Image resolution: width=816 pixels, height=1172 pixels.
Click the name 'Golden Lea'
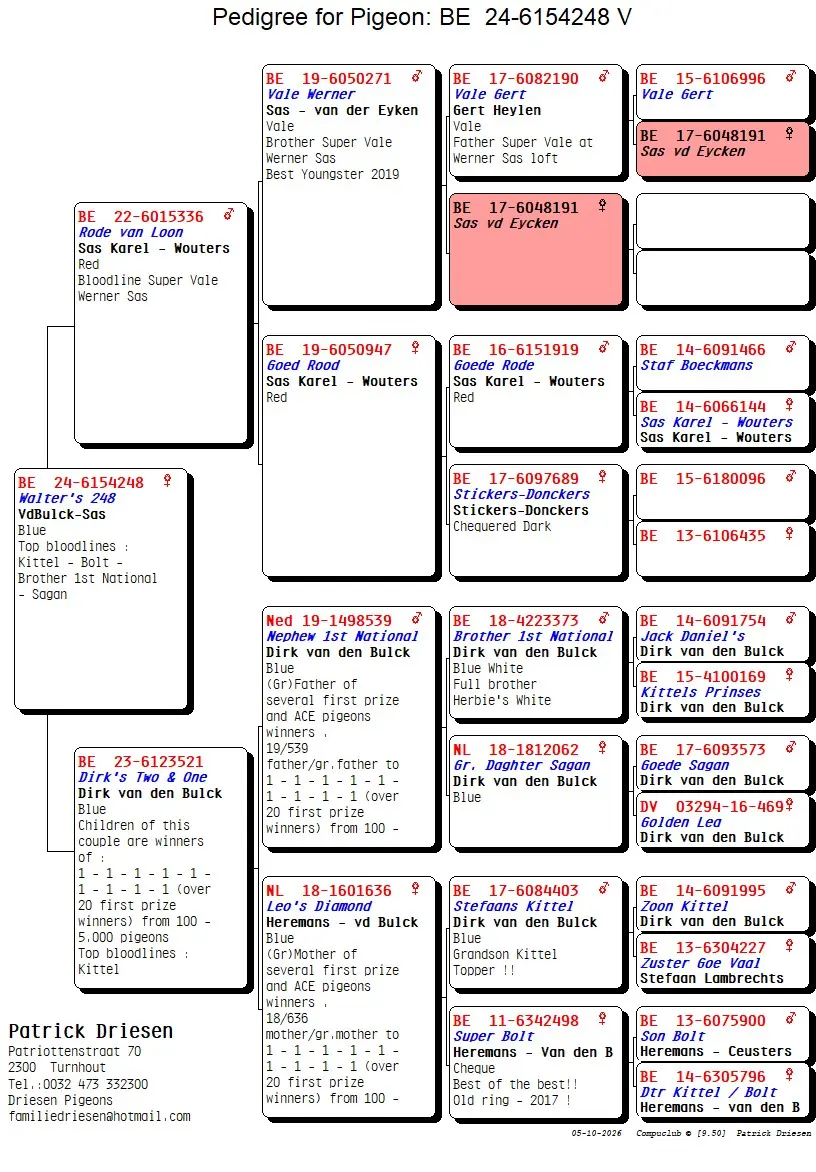pyautogui.click(x=681, y=822)
